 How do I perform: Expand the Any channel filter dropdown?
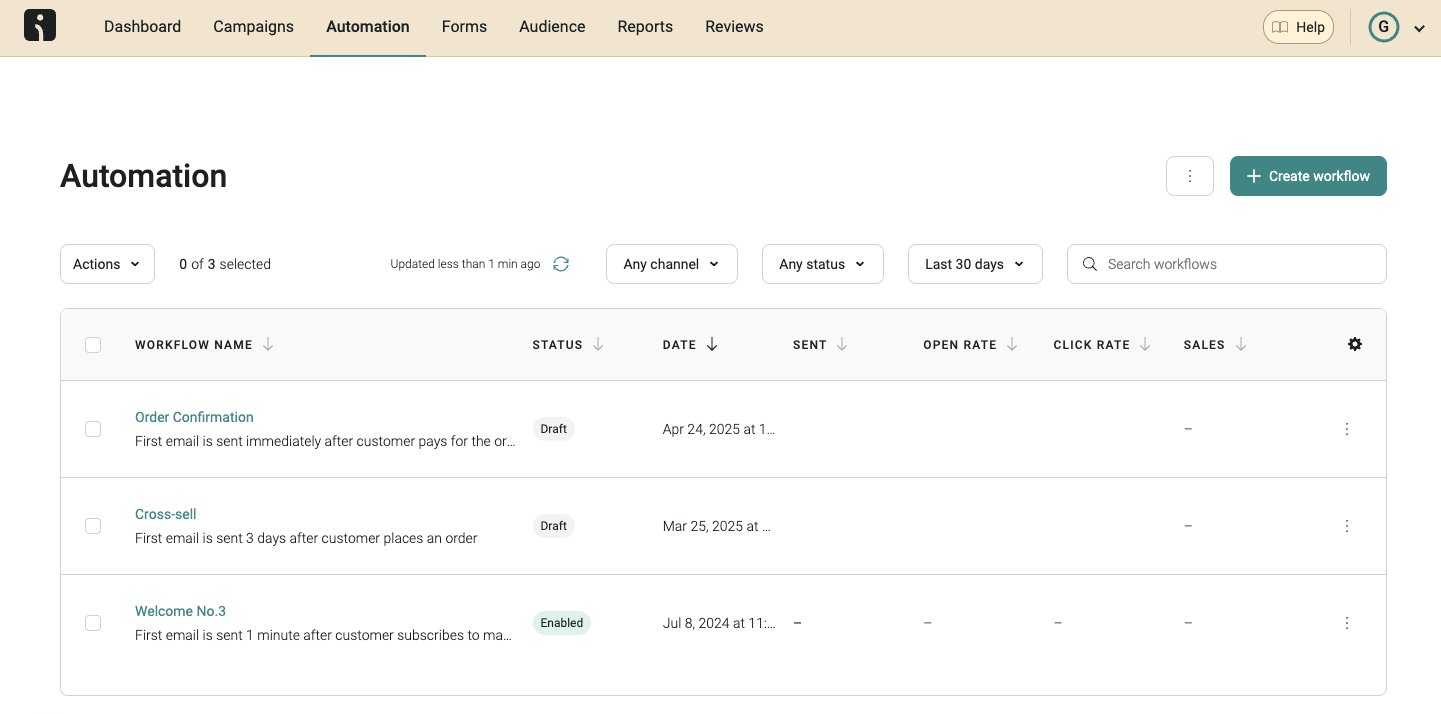pos(671,264)
